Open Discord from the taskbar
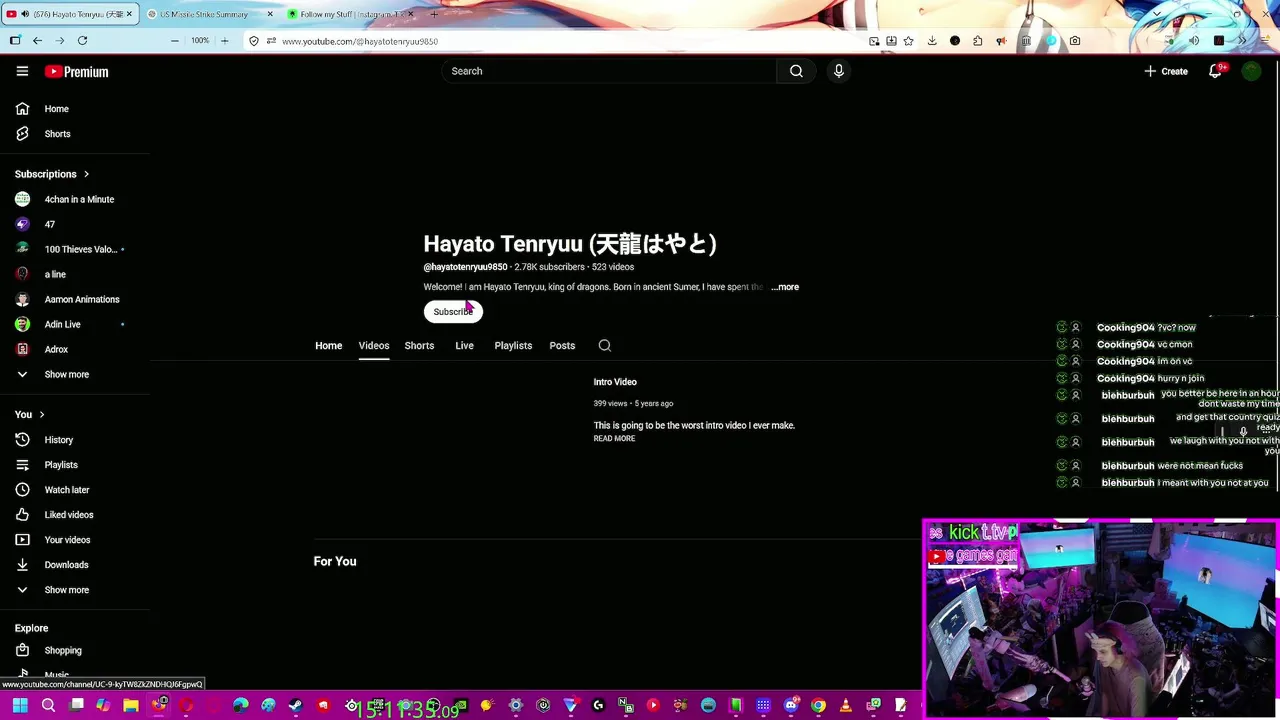The width and height of the screenshot is (1280, 720). coord(791,706)
